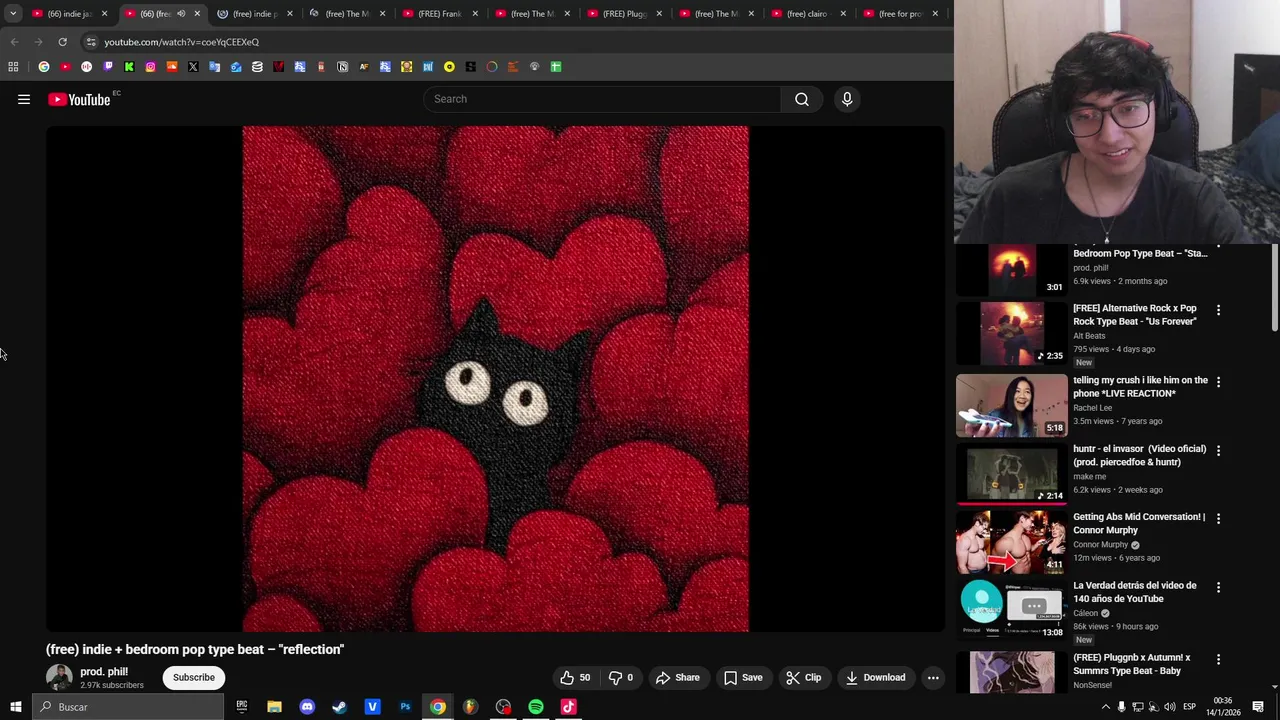Viewport: 1280px width, 720px height.
Task: Open Windows Start menu
Action: point(15,707)
